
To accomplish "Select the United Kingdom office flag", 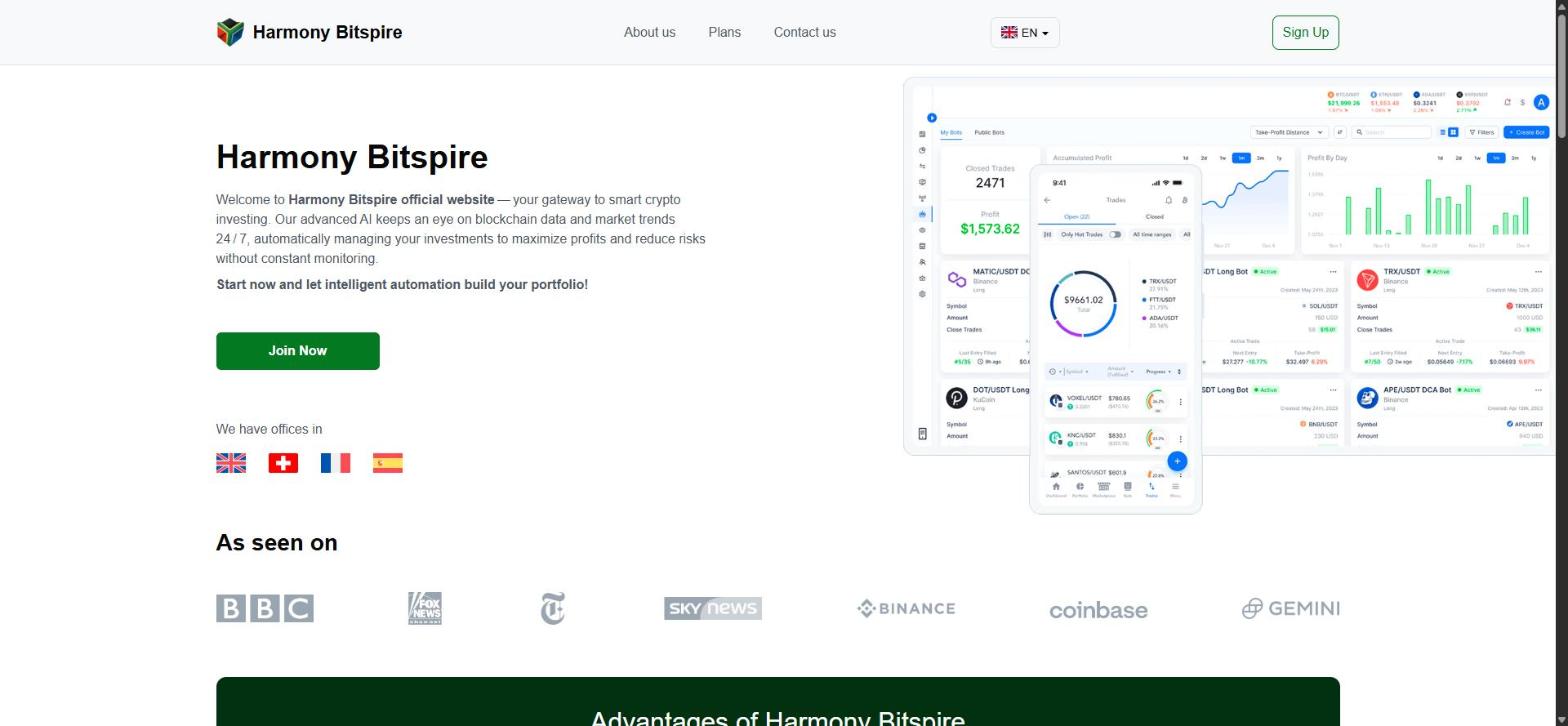I will (x=231, y=463).
